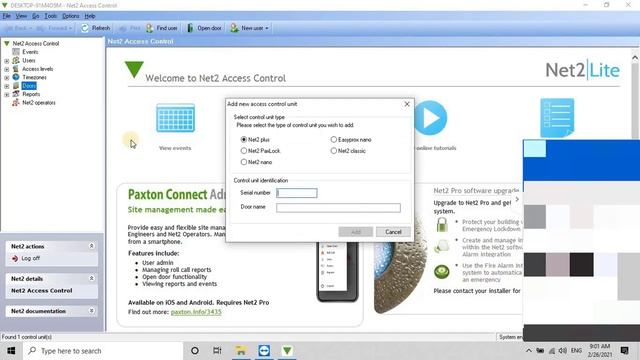Screen dimensions: 640x360
Task: Collapse the Net2 details panel
Action: click(91, 278)
